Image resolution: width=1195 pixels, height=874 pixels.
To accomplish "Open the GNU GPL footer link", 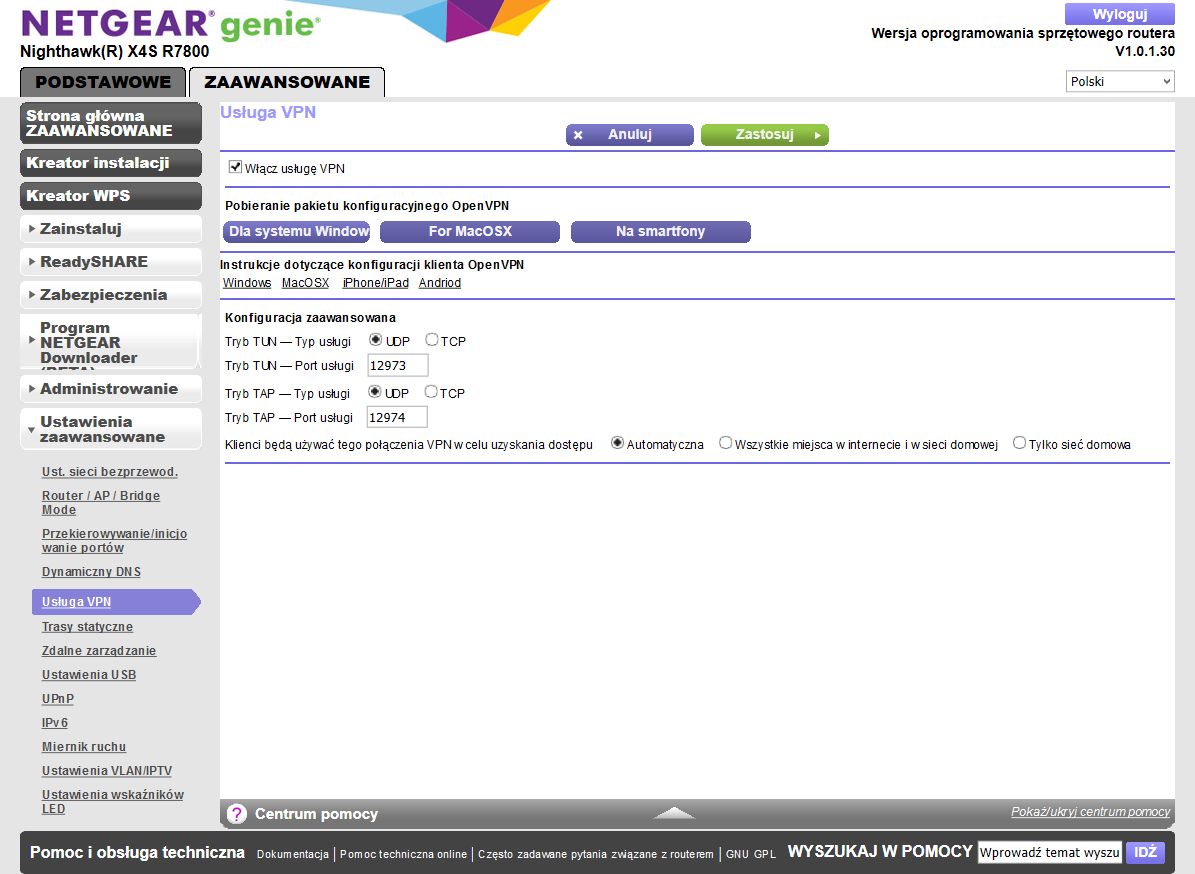I will click(751, 854).
